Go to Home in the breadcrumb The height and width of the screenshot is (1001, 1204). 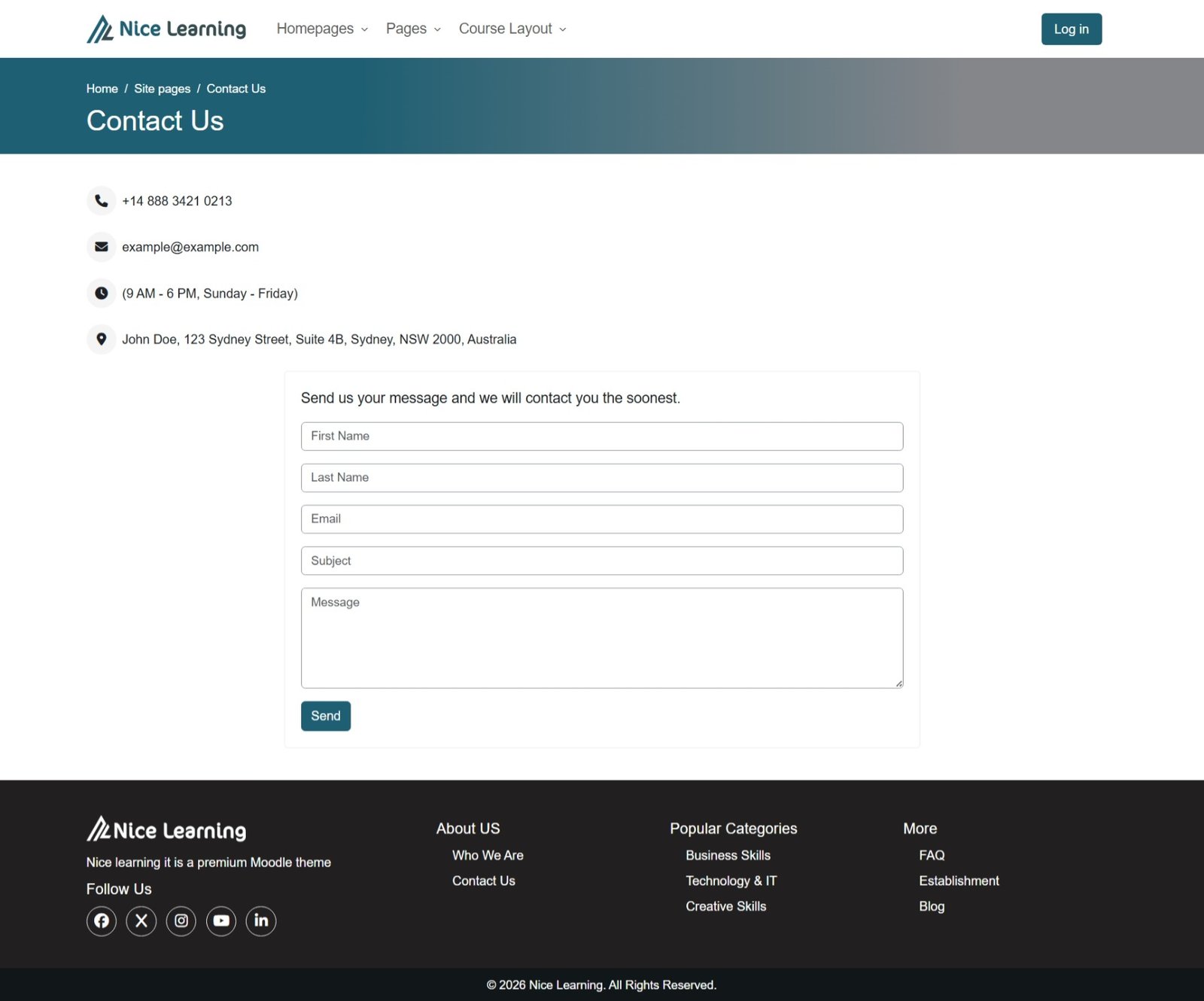tap(102, 89)
